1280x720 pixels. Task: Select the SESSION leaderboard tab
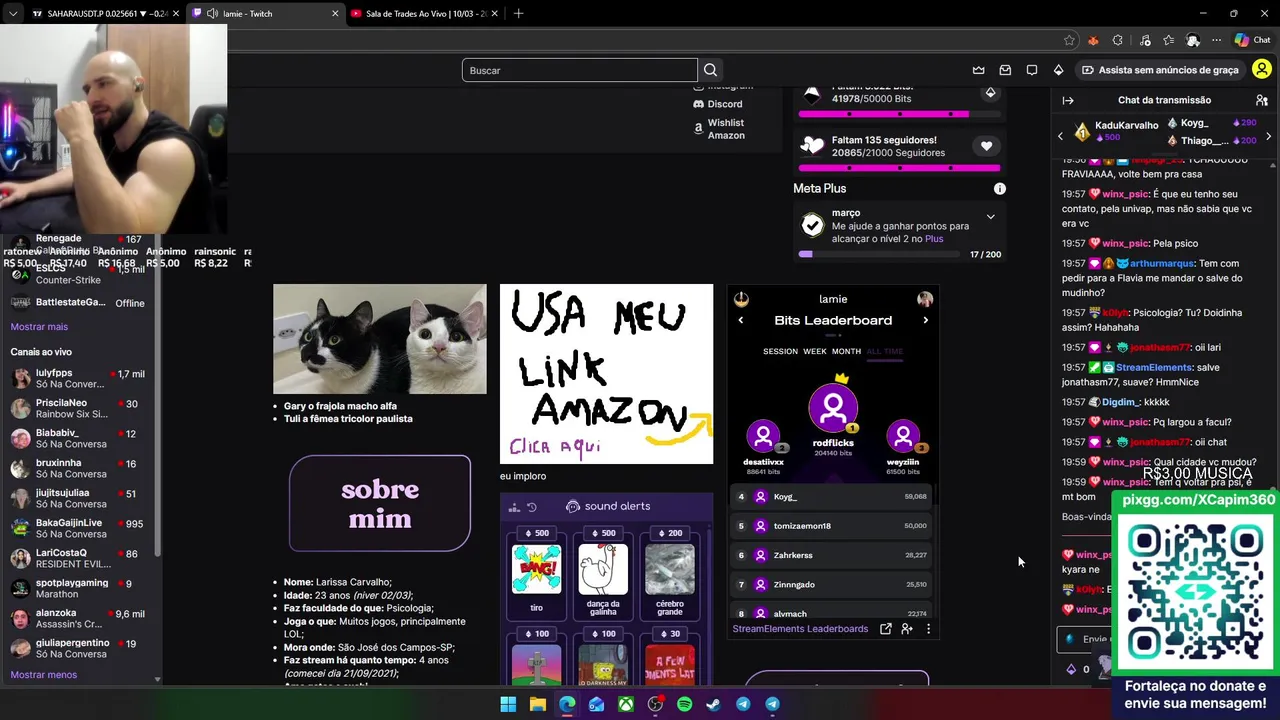(780, 351)
